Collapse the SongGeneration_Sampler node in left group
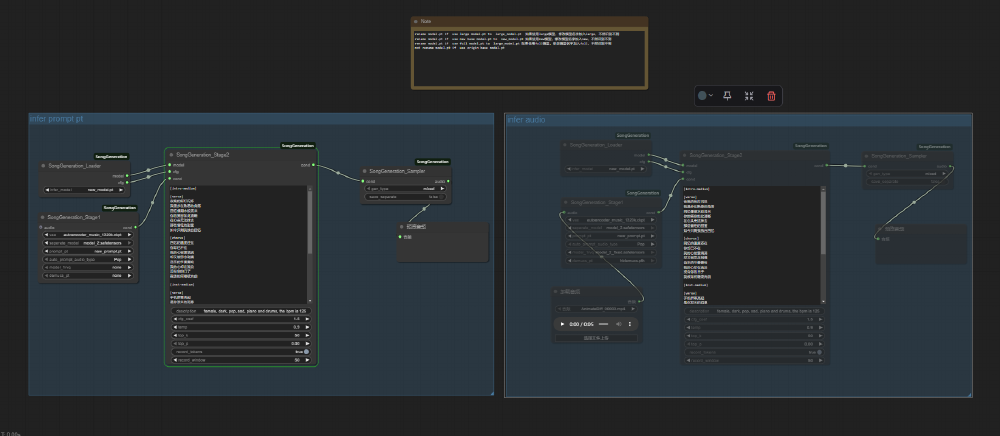This screenshot has height=436, width=1000. (365, 171)
